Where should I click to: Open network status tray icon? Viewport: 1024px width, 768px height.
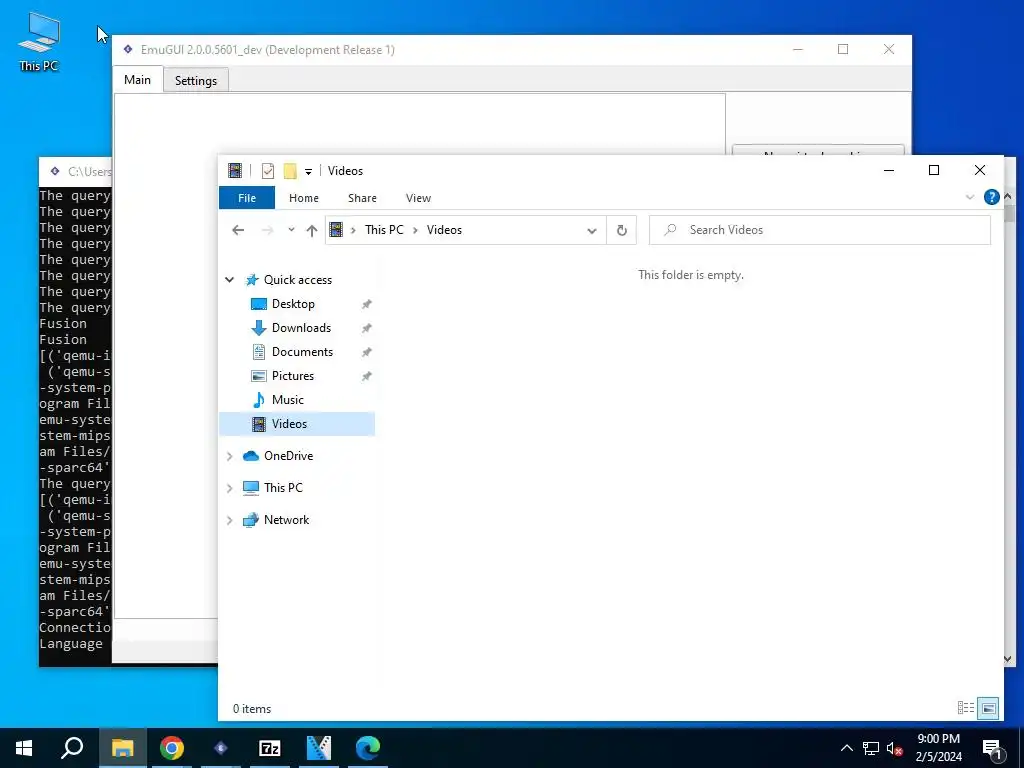[871, 748]
